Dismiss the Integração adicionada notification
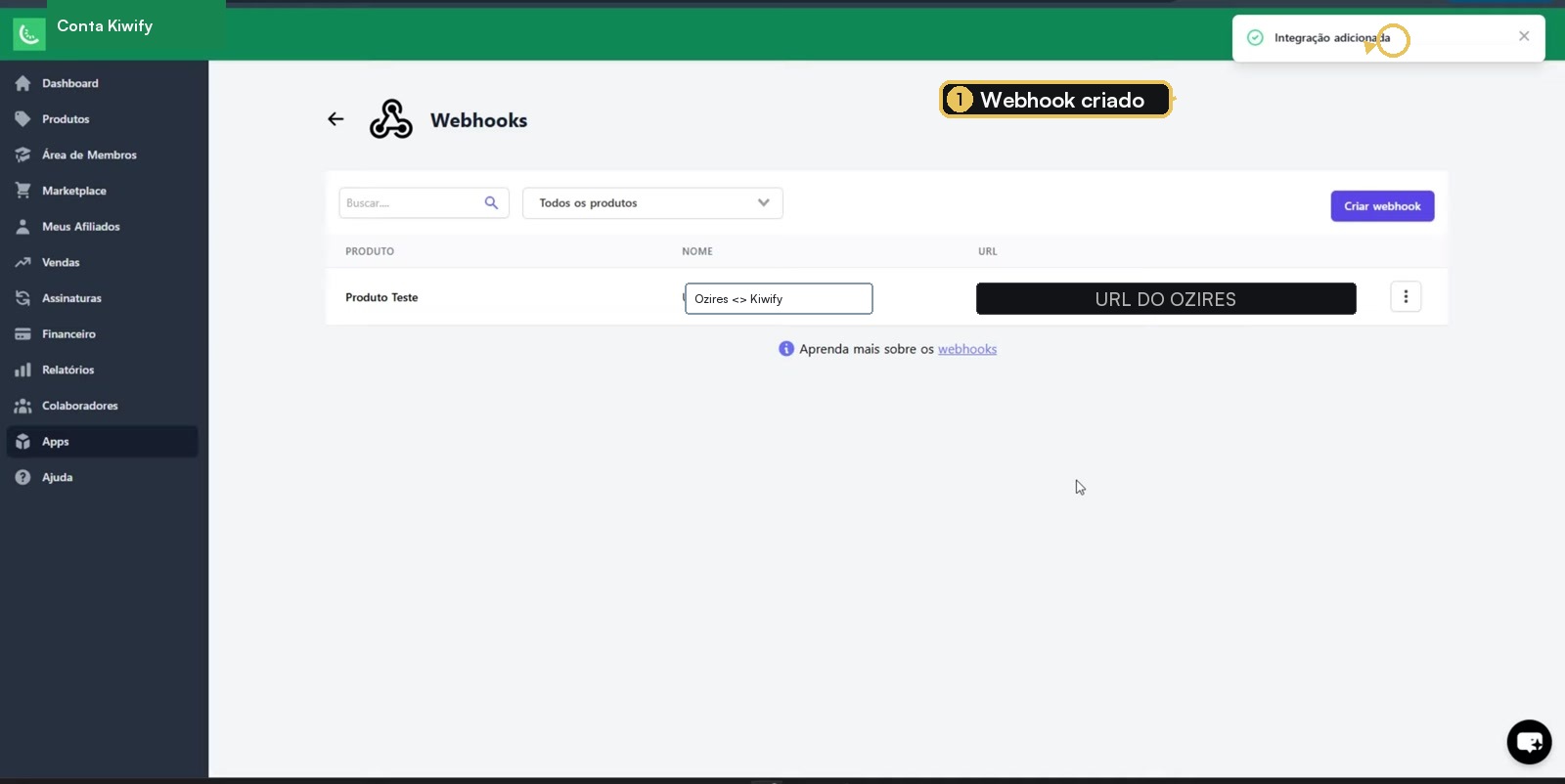The height and width of the screenshot is (784, 1565). [1524, 36]
